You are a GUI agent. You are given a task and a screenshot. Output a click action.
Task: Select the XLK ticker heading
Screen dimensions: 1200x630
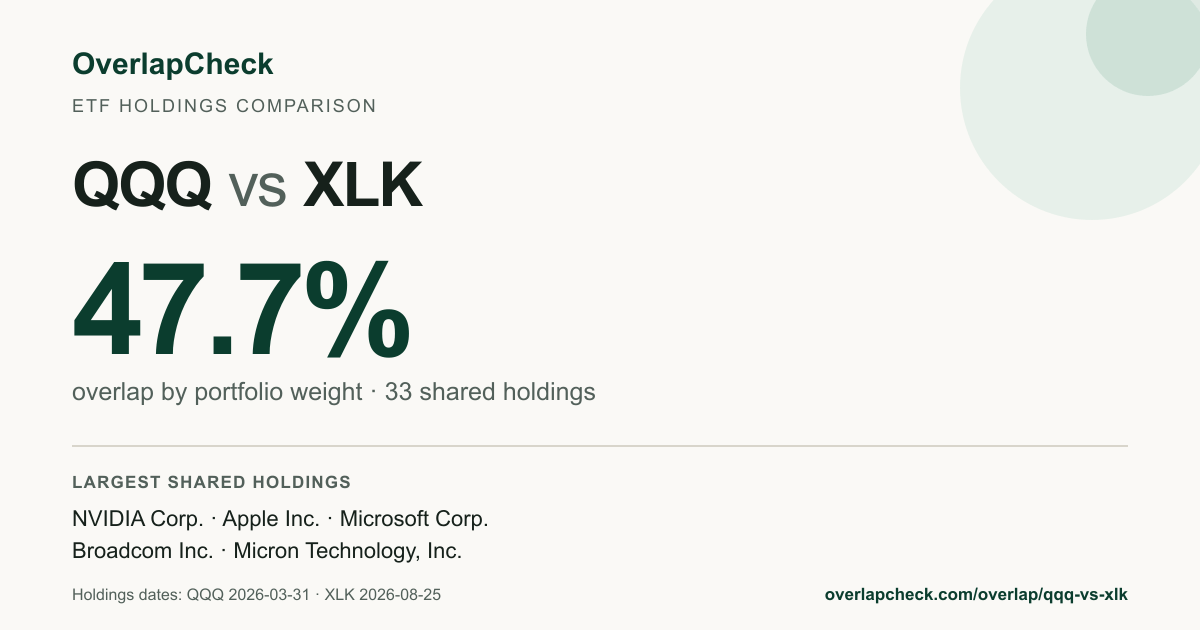click(x=362, y=185)
